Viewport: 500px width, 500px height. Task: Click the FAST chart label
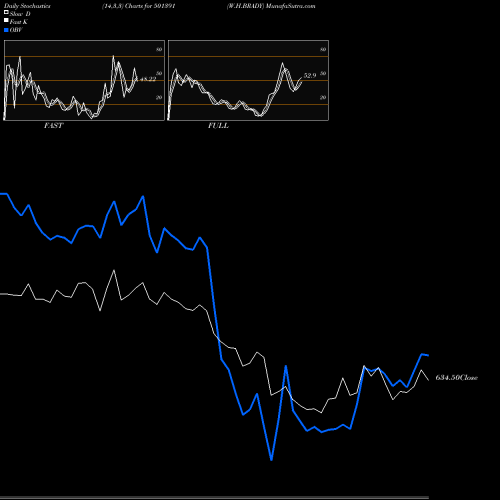pyautogui.click(x=53, y=125)
